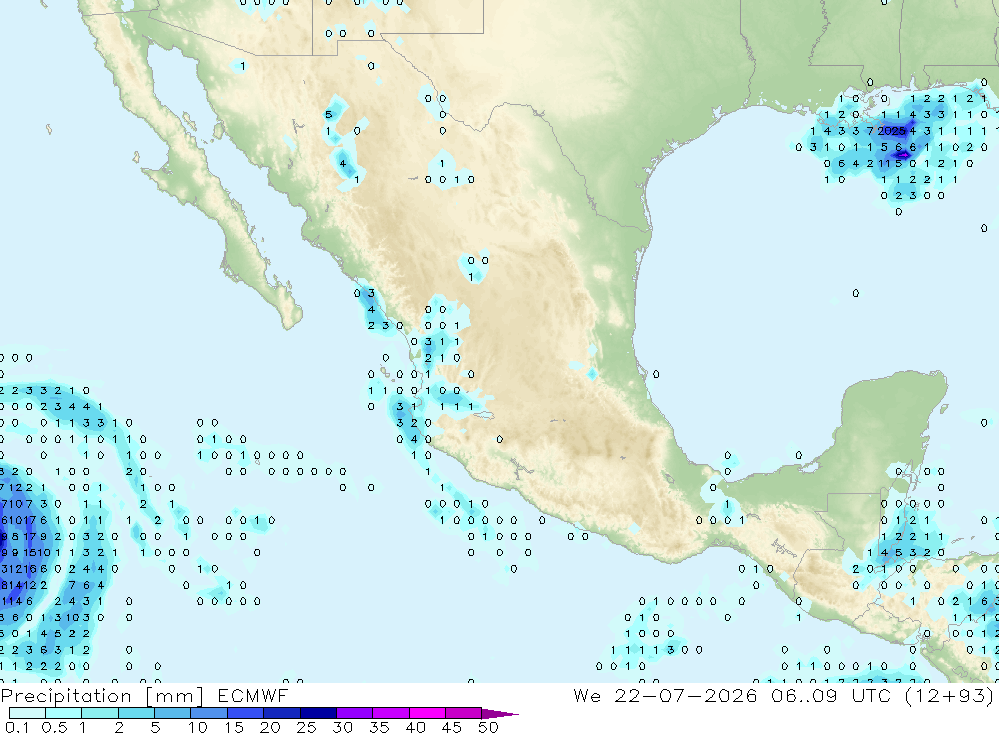Click the word "Precipitation" in the title

[x=66, y=696]
